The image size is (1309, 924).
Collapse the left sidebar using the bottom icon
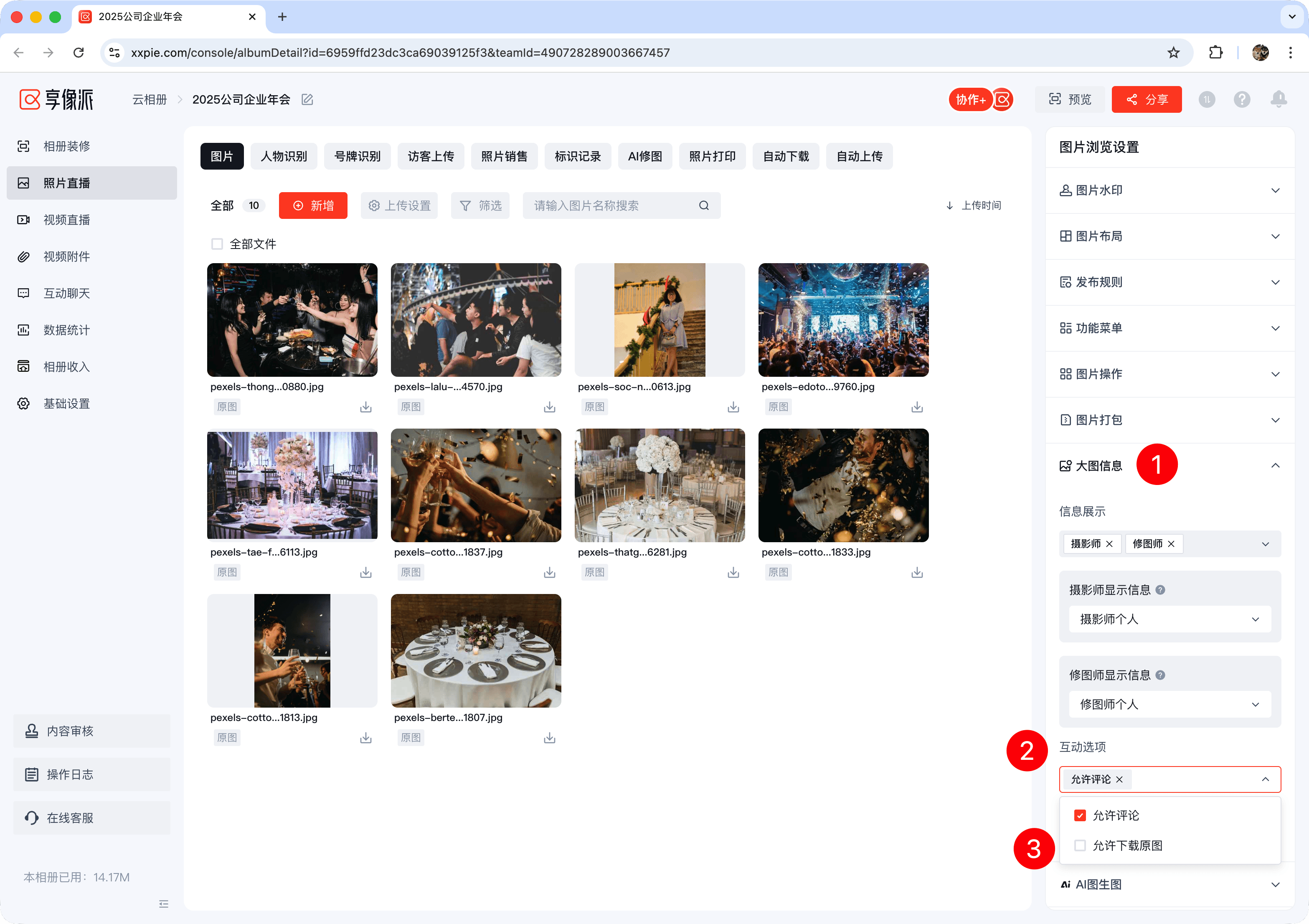point(164,904)
